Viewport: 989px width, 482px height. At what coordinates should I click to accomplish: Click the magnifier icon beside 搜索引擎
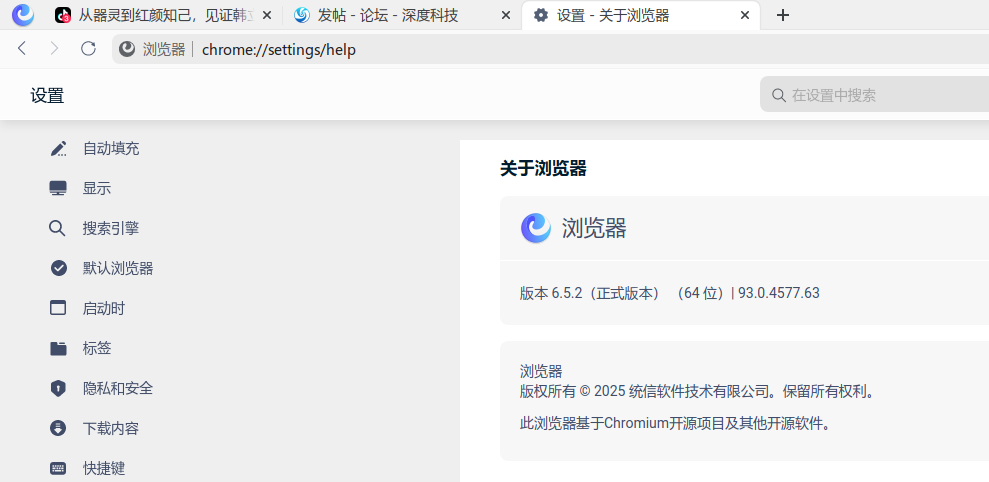click(57, 228)
